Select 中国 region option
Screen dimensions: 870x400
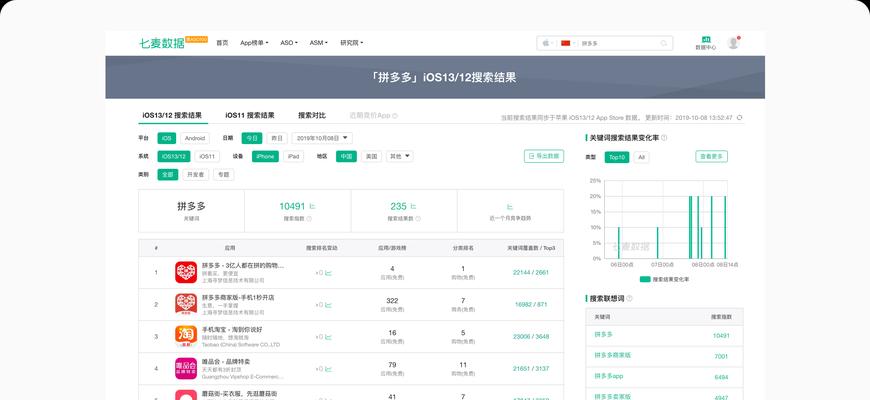(346, 156)
